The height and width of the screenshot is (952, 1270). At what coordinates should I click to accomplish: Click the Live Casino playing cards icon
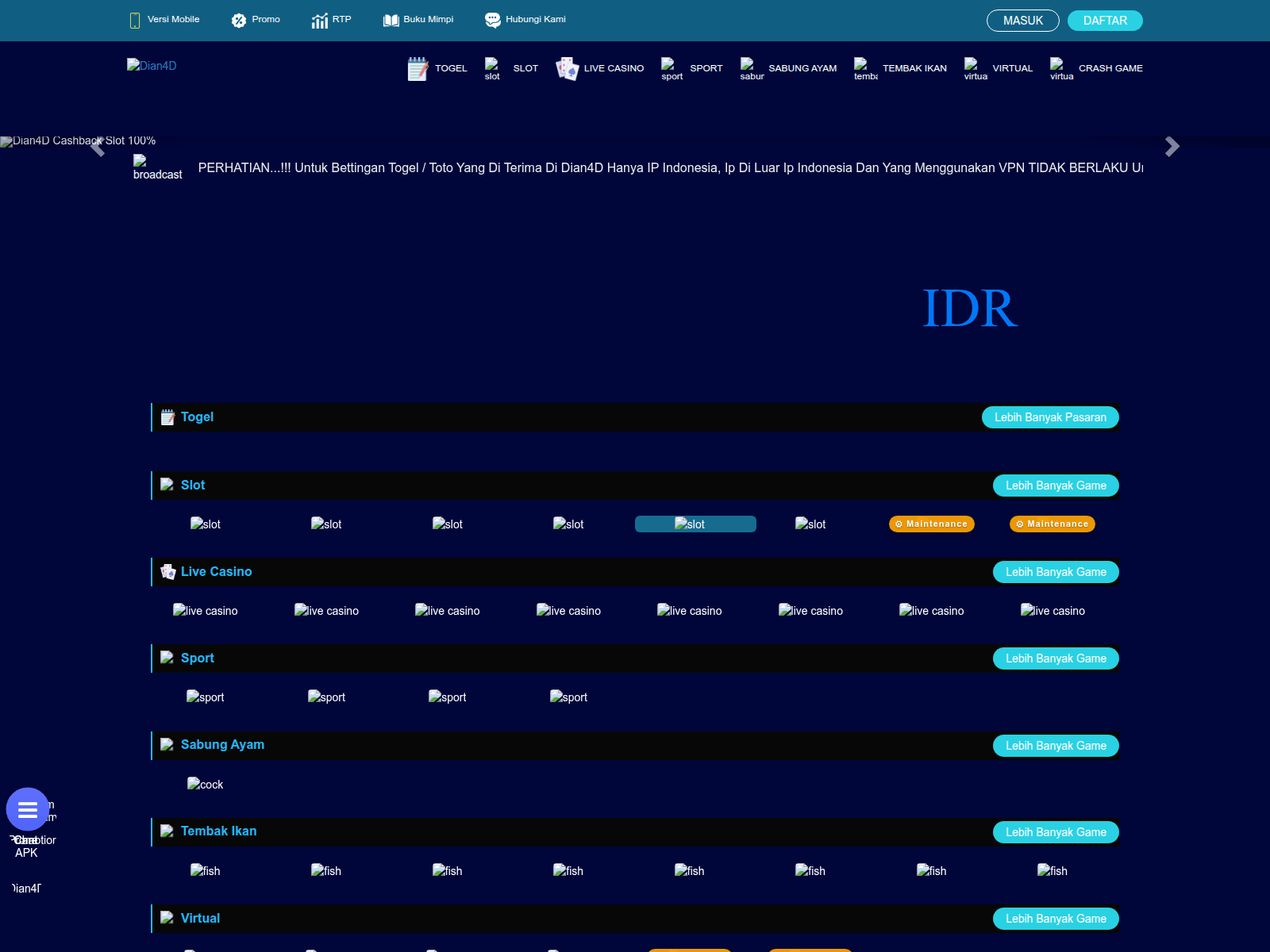click(x=568, y=69)
